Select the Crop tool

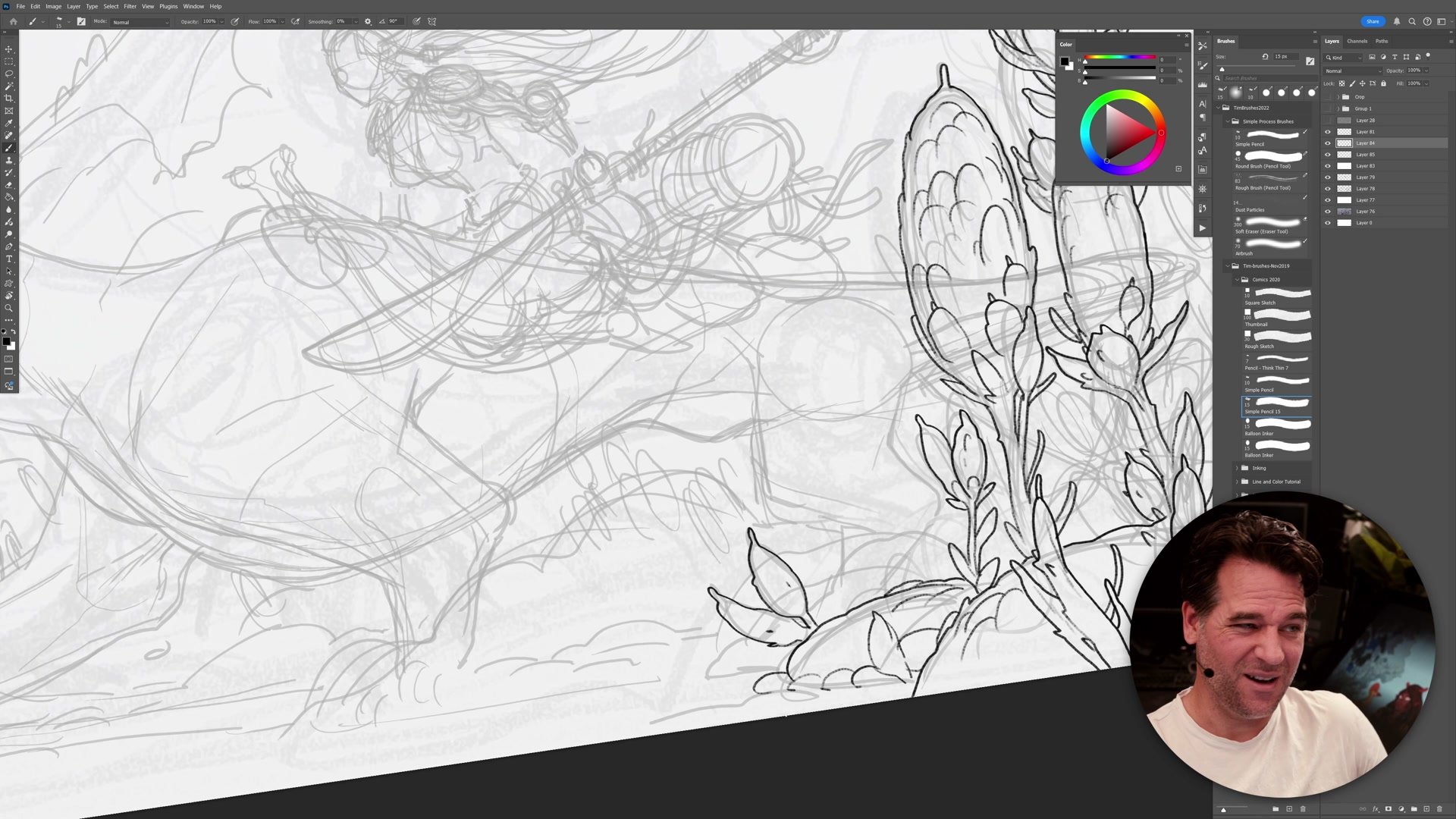[x=9, y=97]
